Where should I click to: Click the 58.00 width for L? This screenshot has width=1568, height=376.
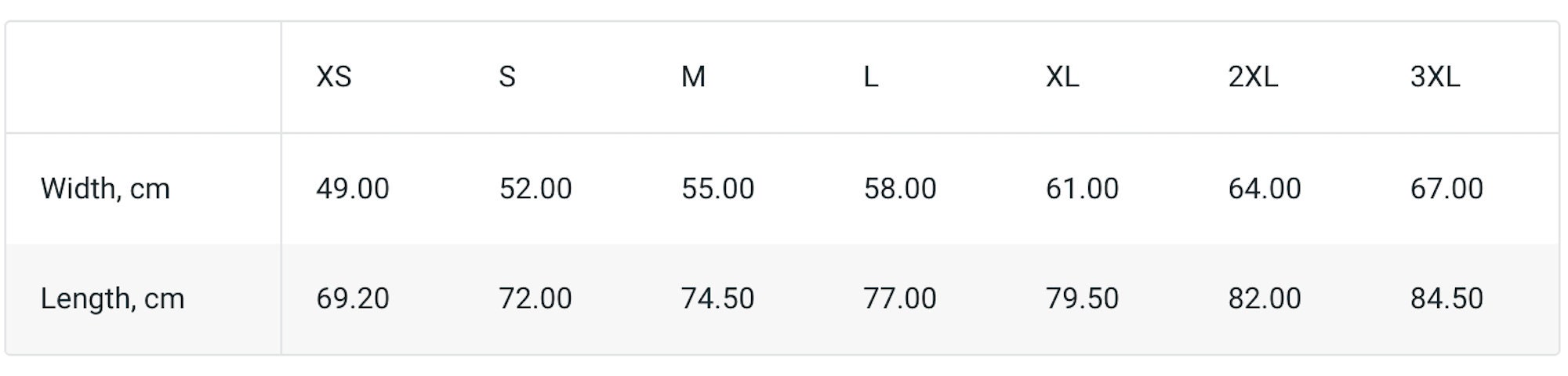(x=900, y=189)
